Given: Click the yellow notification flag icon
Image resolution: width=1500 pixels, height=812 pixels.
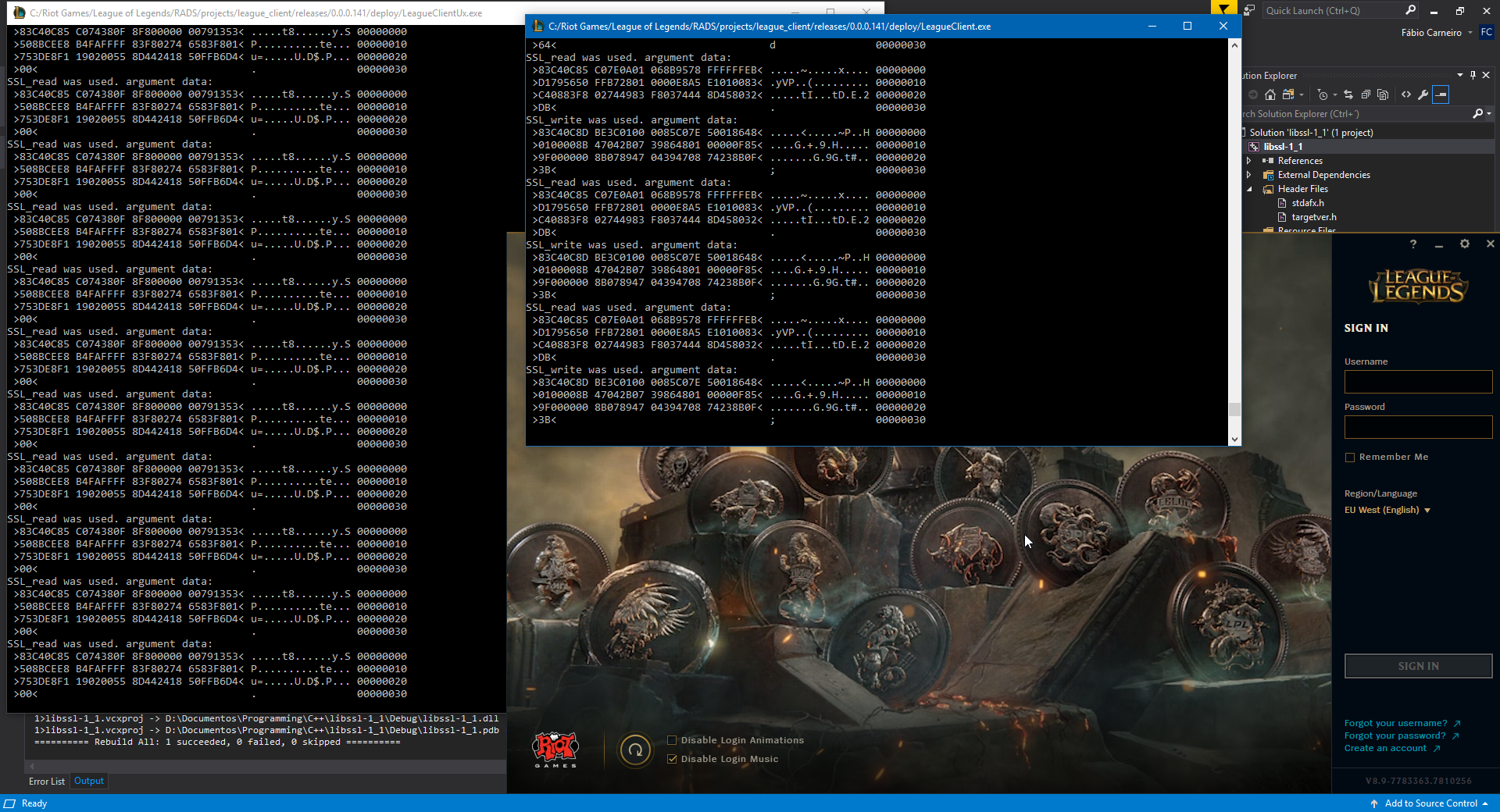Looking at the screenshot, I should [1223, 9].
